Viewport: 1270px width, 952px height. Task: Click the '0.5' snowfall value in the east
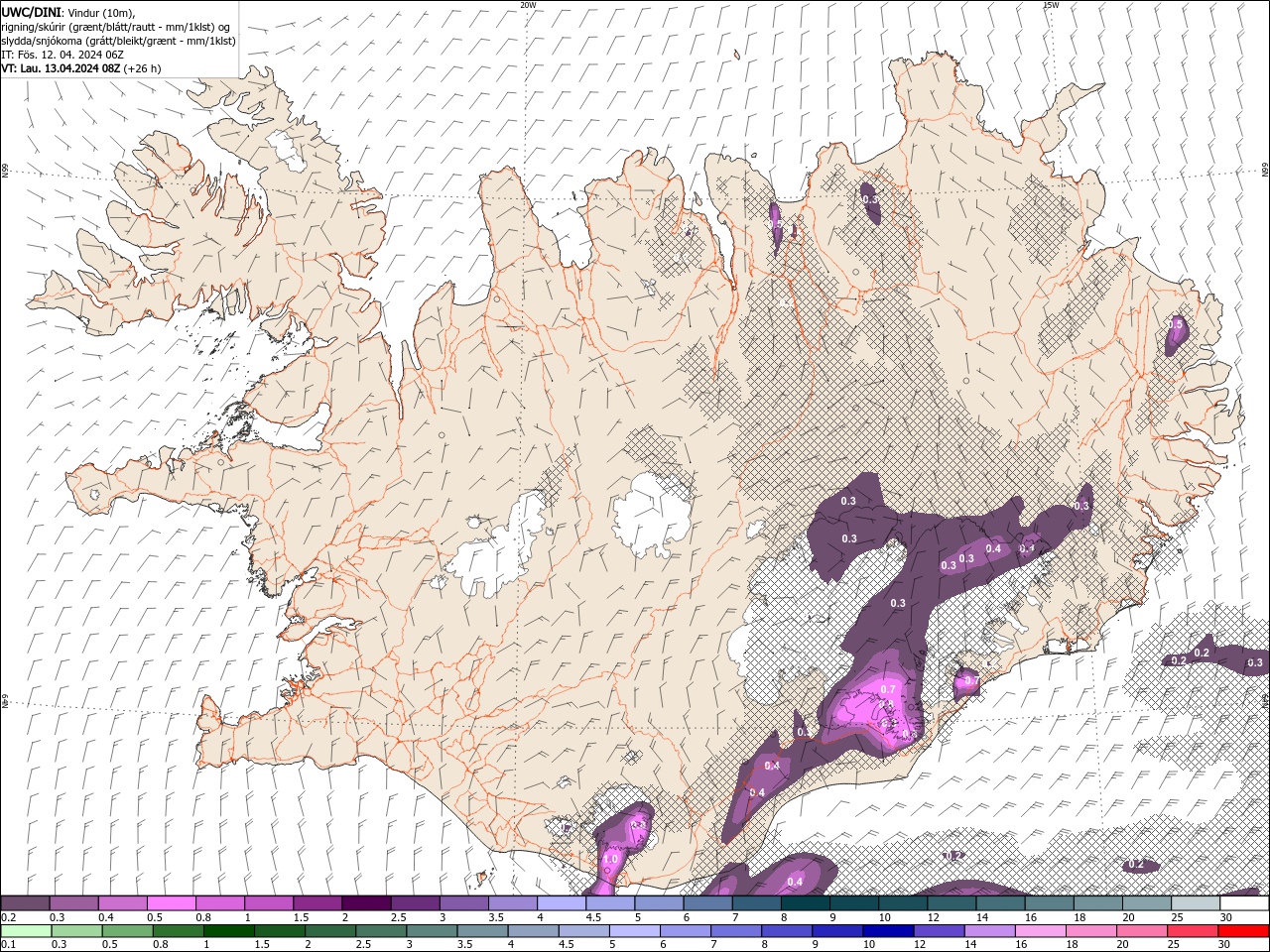(1177, 324)
